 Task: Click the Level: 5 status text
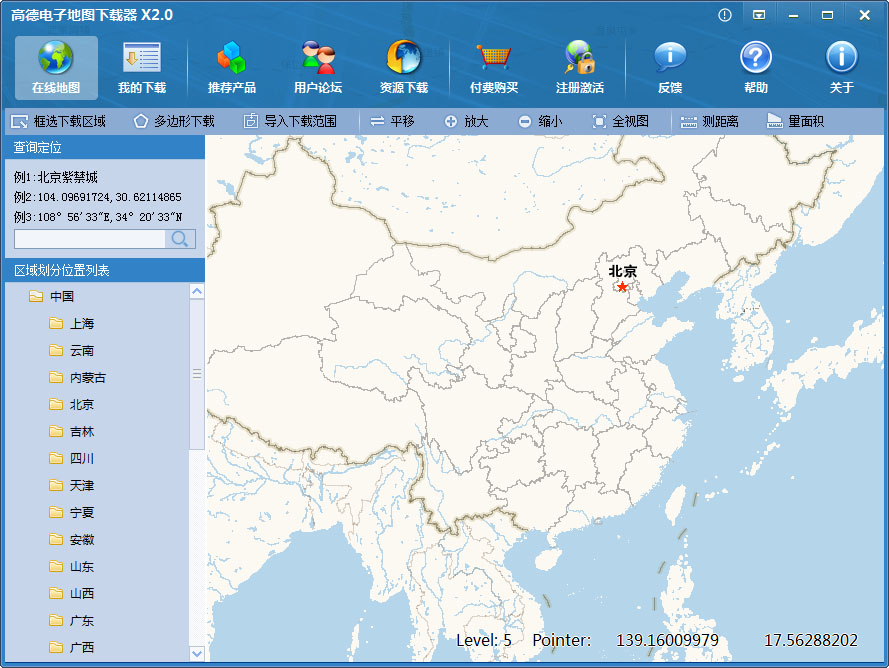click(484, 640)
